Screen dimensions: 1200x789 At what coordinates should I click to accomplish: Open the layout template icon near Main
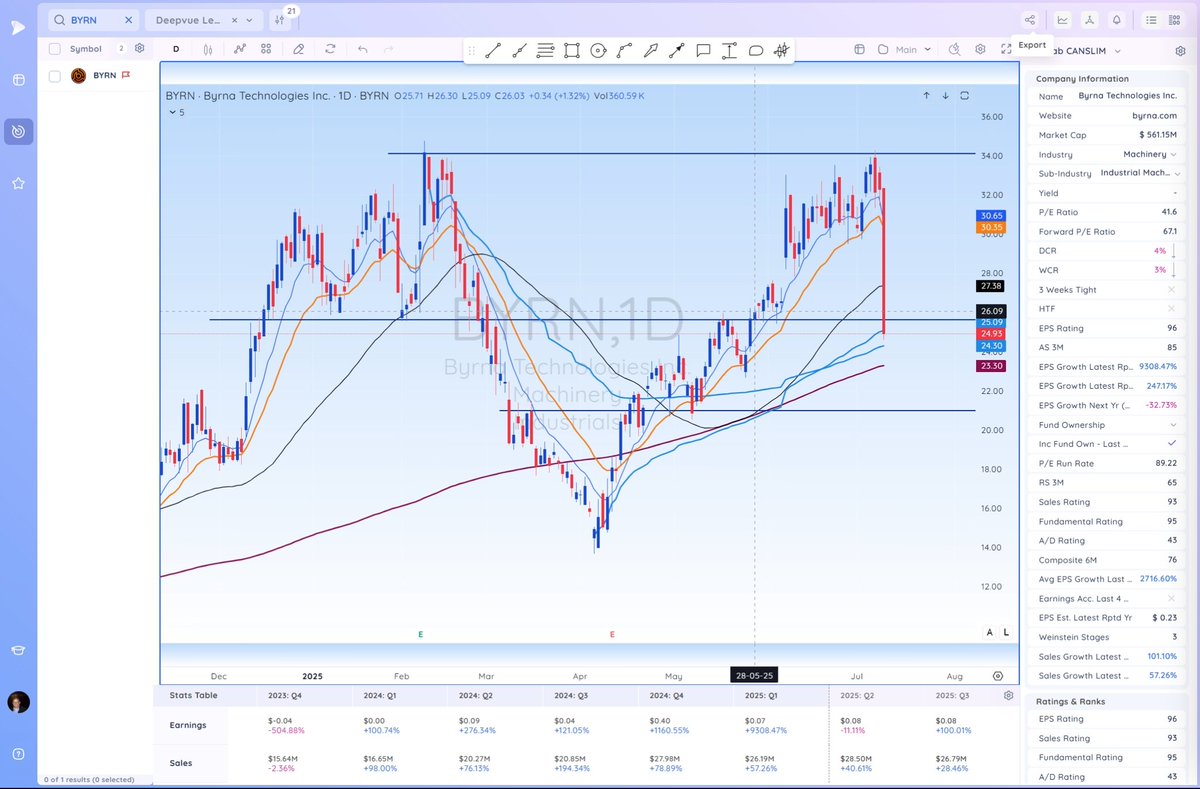coord(859,49)
